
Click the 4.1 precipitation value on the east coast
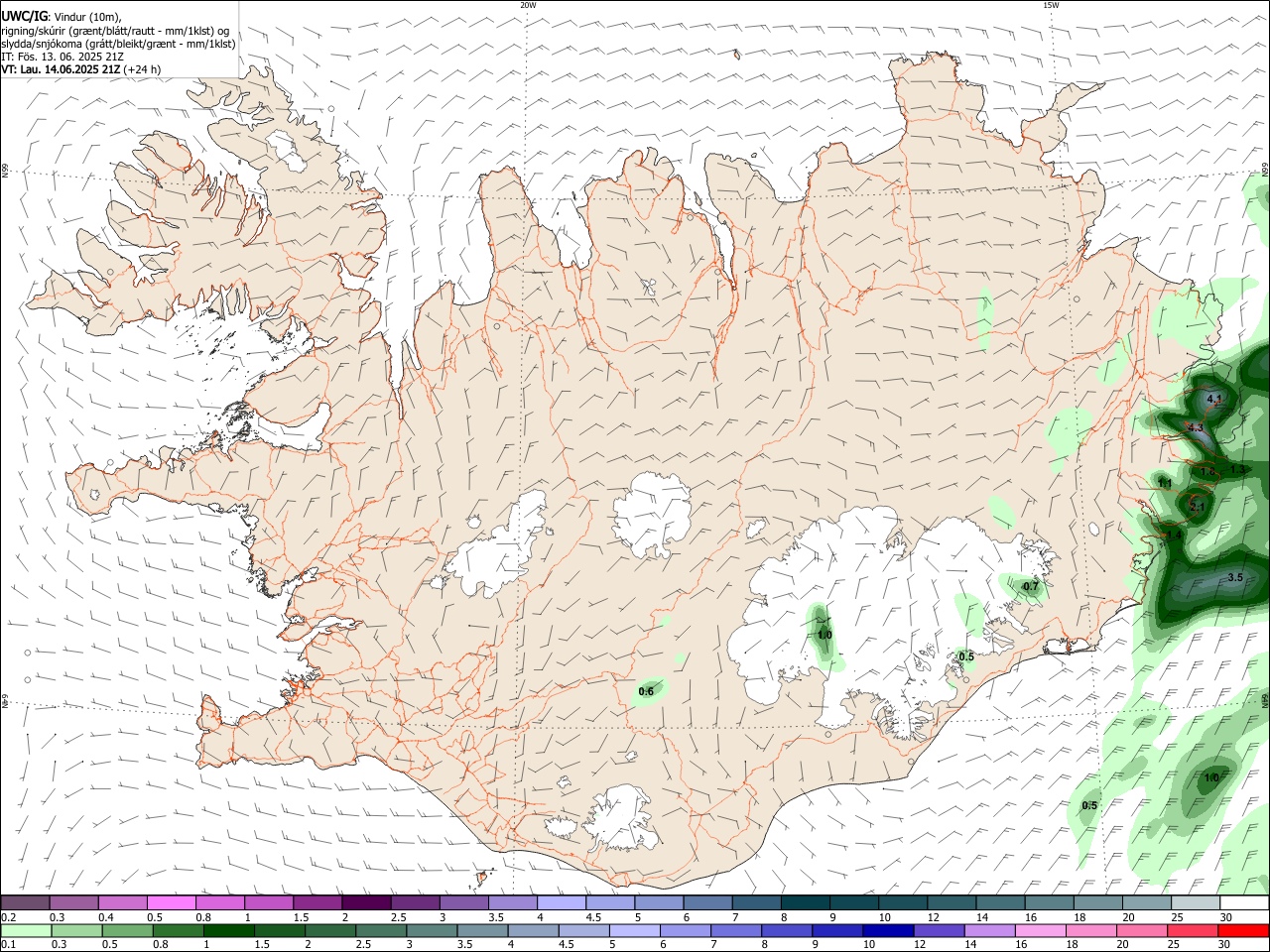(1214, 399)
